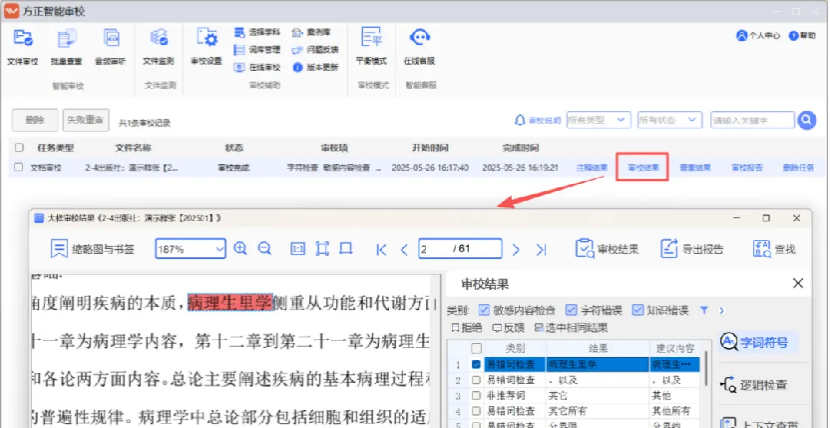830x428 pixels.
Task: Fit page to window icon
Action: (x=322, y=249)
